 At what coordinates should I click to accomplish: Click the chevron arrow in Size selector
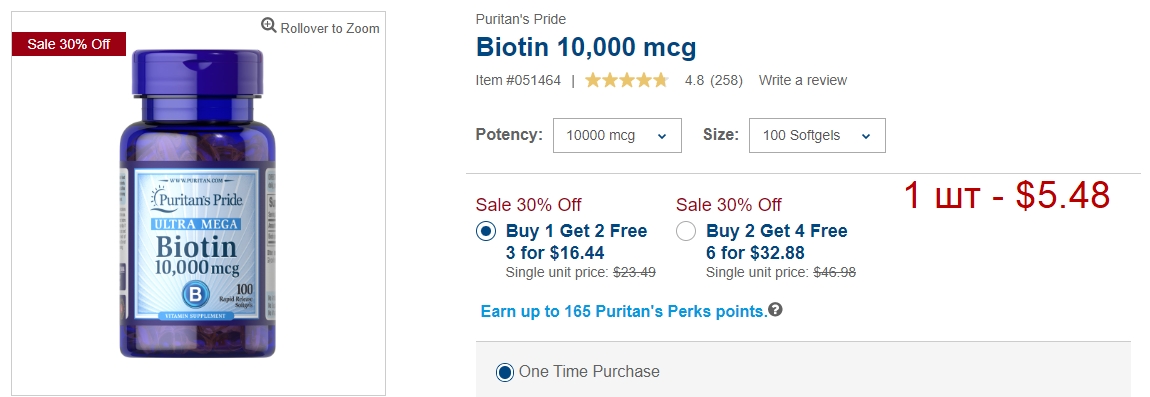(866, 136)
